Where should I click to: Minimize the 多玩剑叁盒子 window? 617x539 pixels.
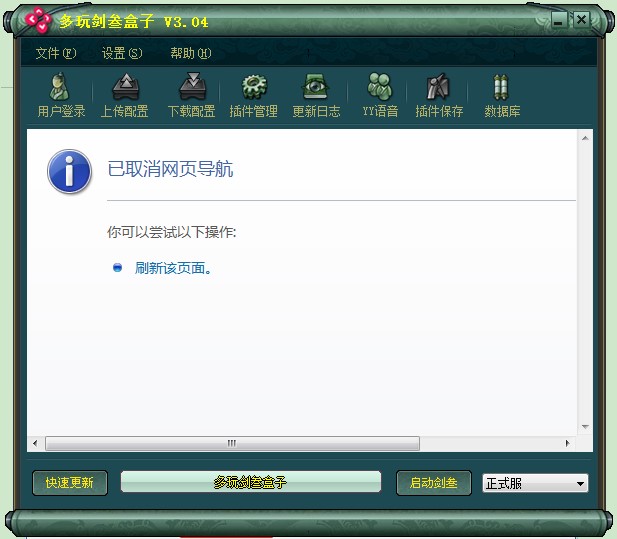coord(558,20)
